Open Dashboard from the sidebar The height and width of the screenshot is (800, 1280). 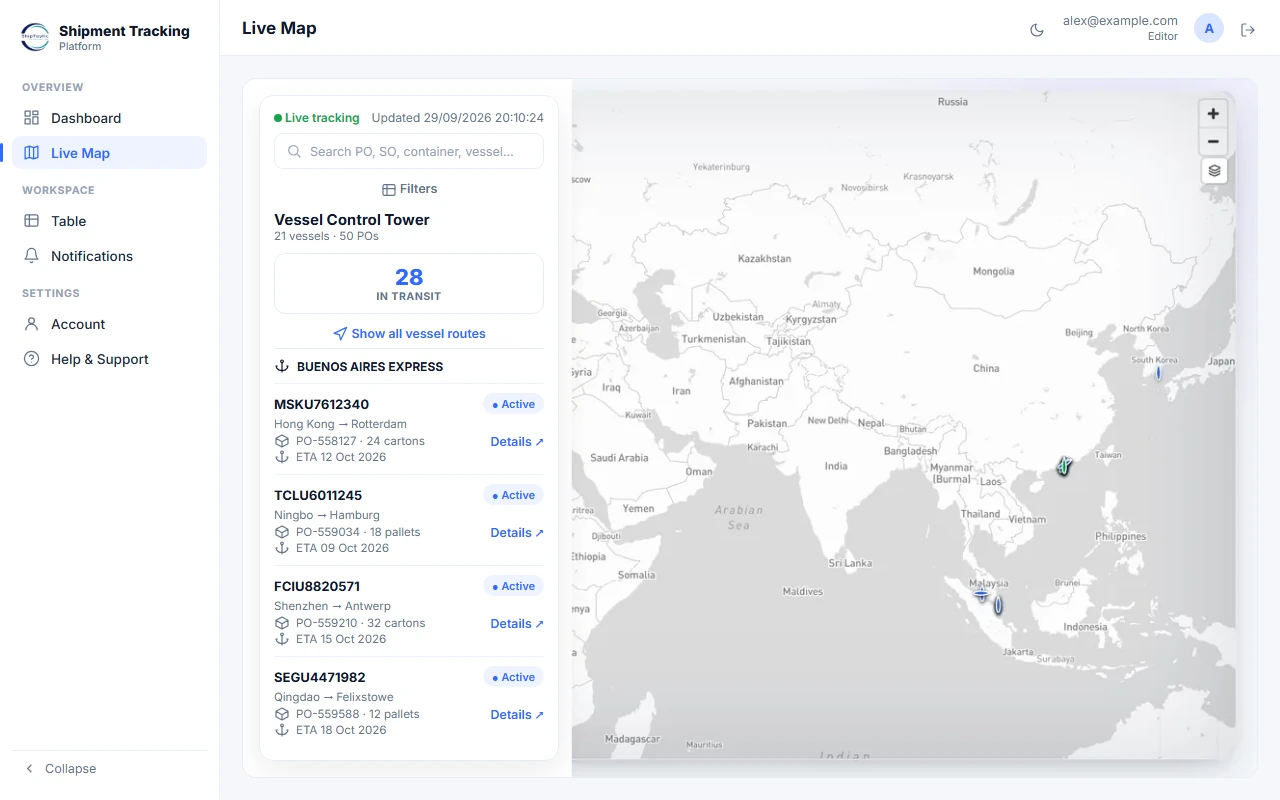[x=109, y=118]
